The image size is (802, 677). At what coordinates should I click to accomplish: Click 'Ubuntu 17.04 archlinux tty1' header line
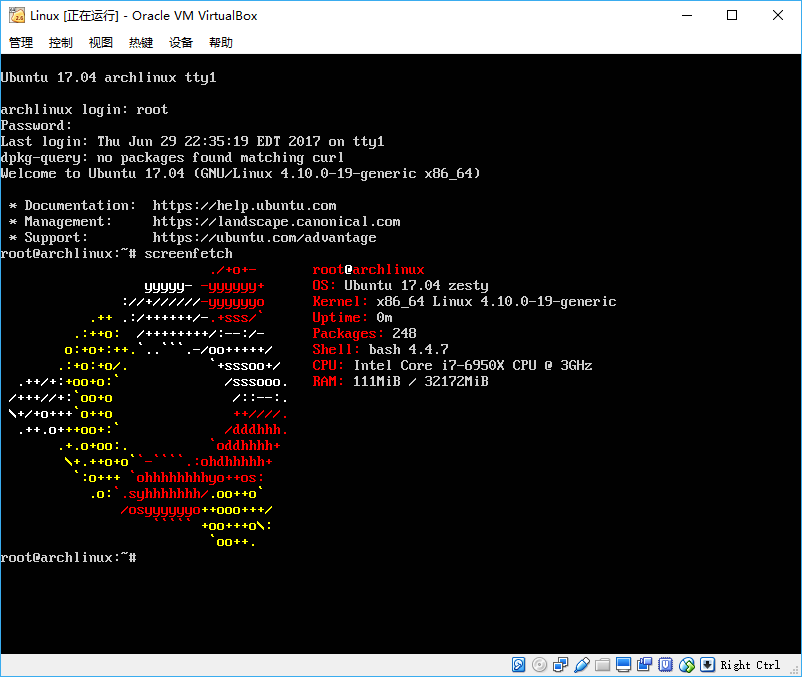(x=108, y=78)
